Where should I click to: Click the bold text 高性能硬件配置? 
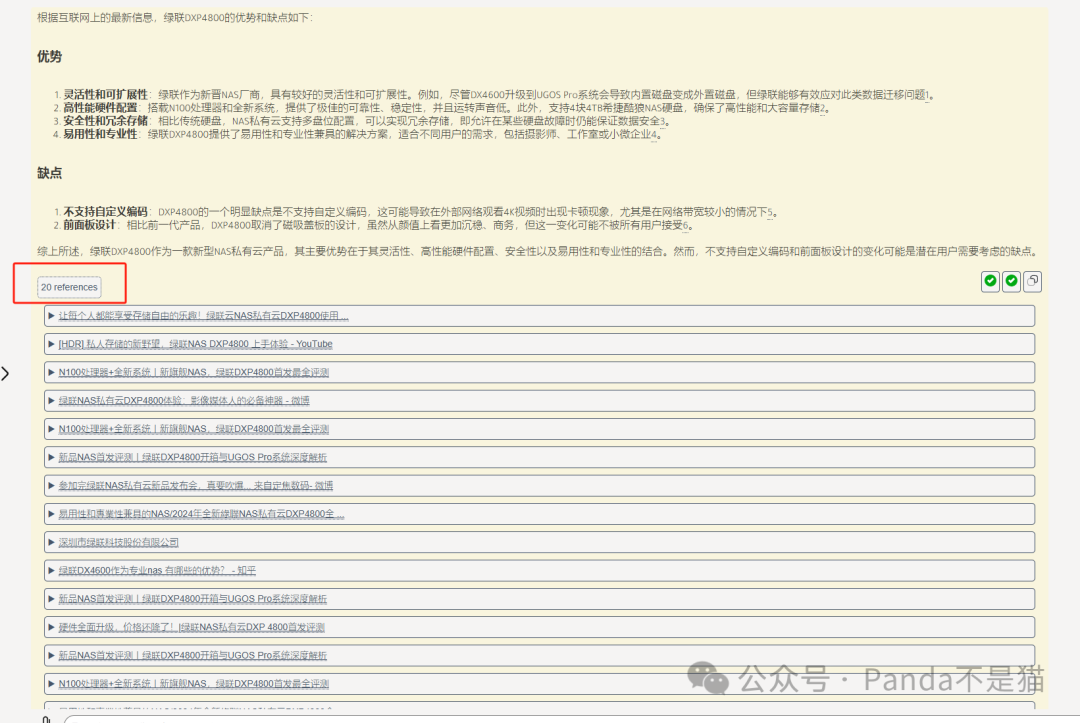pos(101,108)
